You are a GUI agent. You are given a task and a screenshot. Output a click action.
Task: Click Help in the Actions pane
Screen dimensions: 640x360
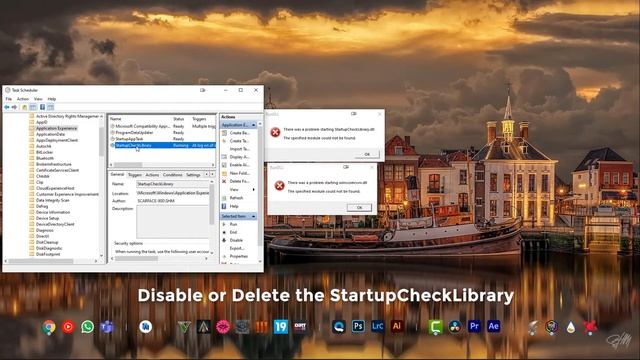tap(234, 206)
